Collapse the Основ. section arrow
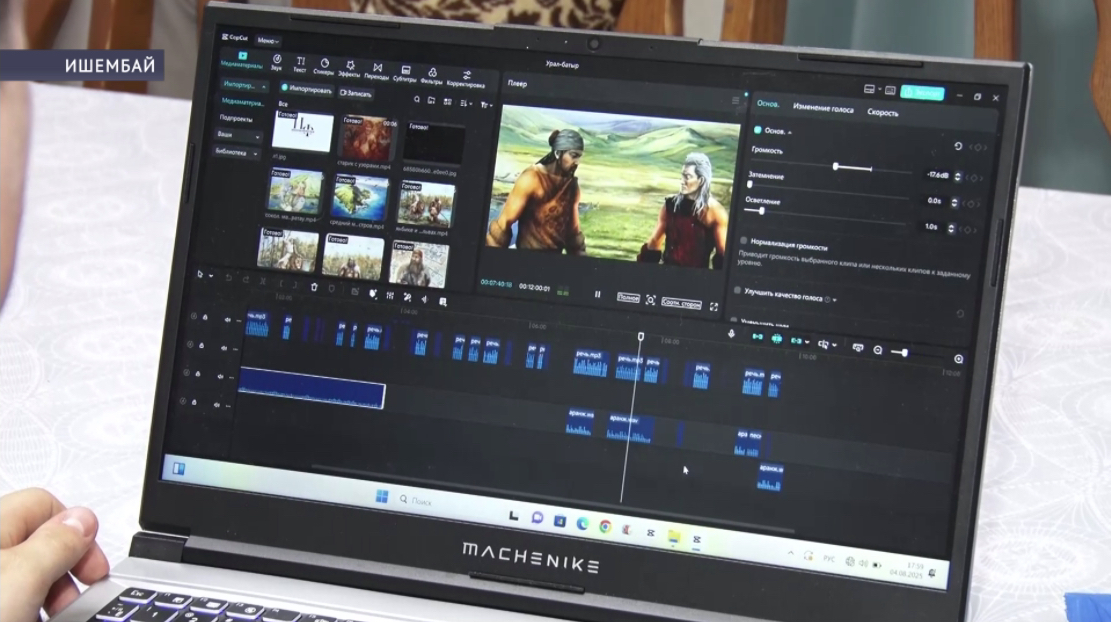This screenshot has width=1111, height=622. 789,132
